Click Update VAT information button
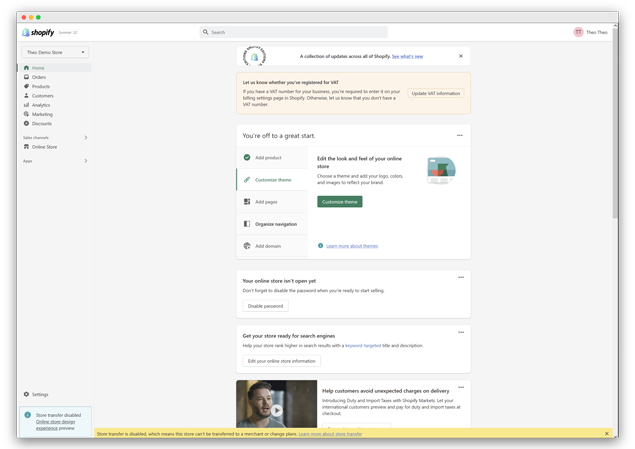Image resolution: width=635 pixels, height=449 pixels. click(x=436, y=93)
